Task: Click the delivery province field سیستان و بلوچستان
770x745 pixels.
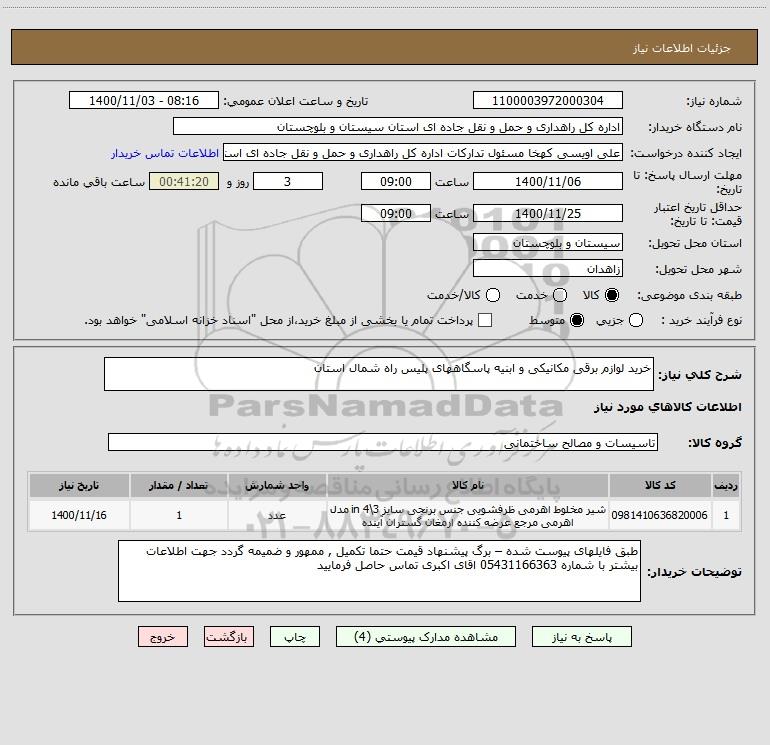Action: click(x=548, y=243)
